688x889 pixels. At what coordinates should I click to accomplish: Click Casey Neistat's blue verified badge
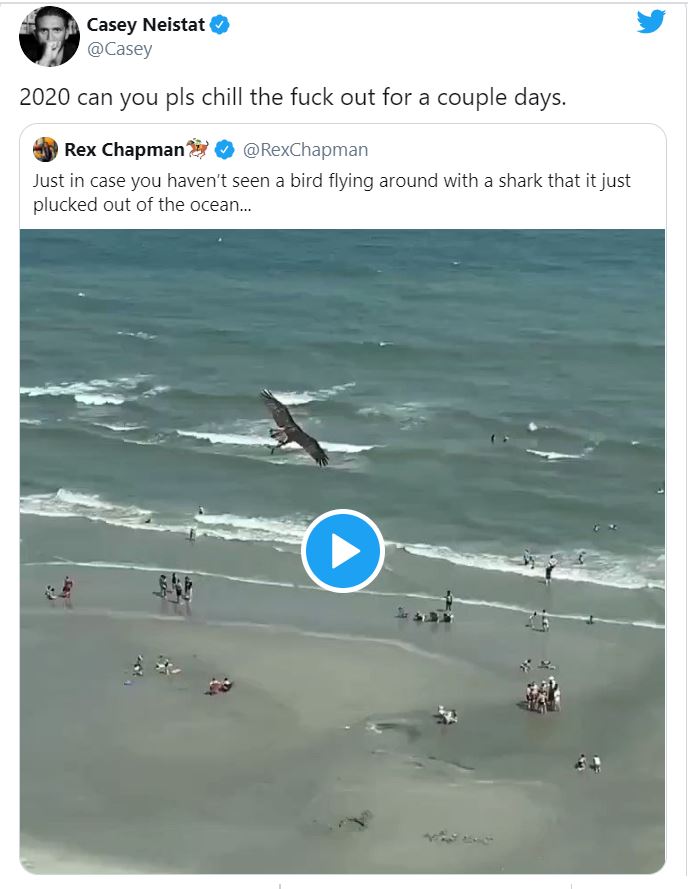tap(219, 25)
